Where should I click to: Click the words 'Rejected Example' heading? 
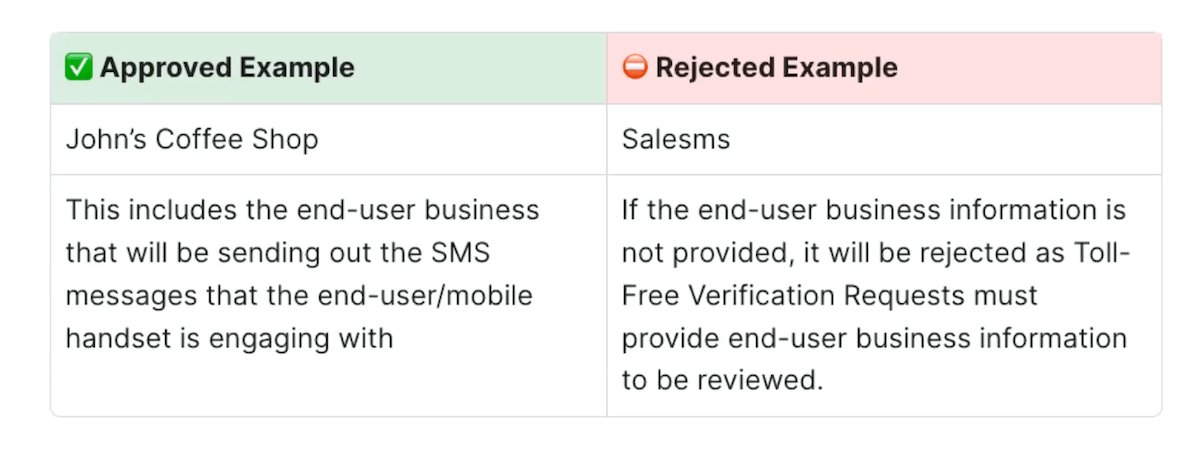click(x=777, y=68)
